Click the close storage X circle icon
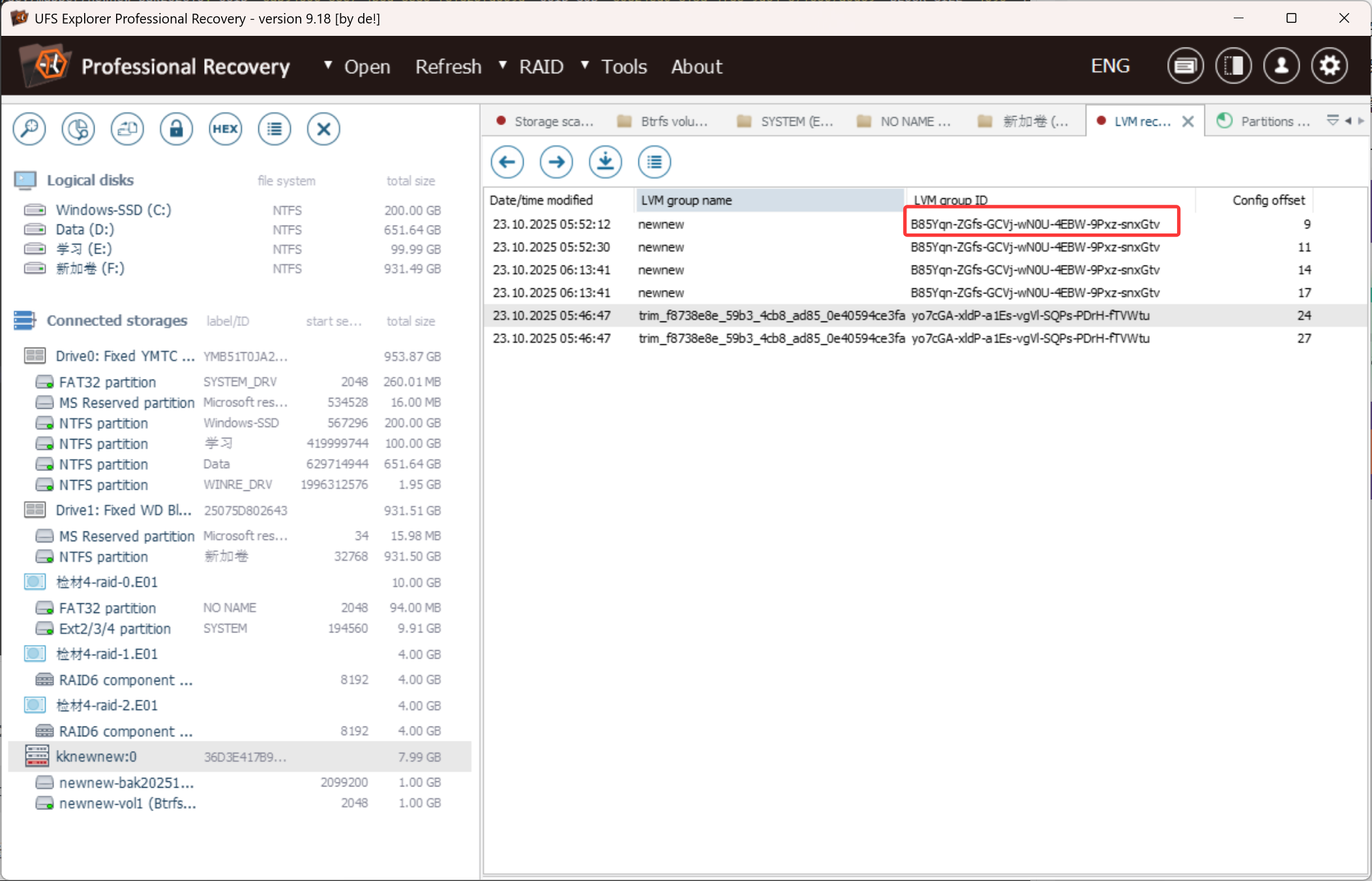Viewport: 1372px width, 881px height. [x=323, y=128]
